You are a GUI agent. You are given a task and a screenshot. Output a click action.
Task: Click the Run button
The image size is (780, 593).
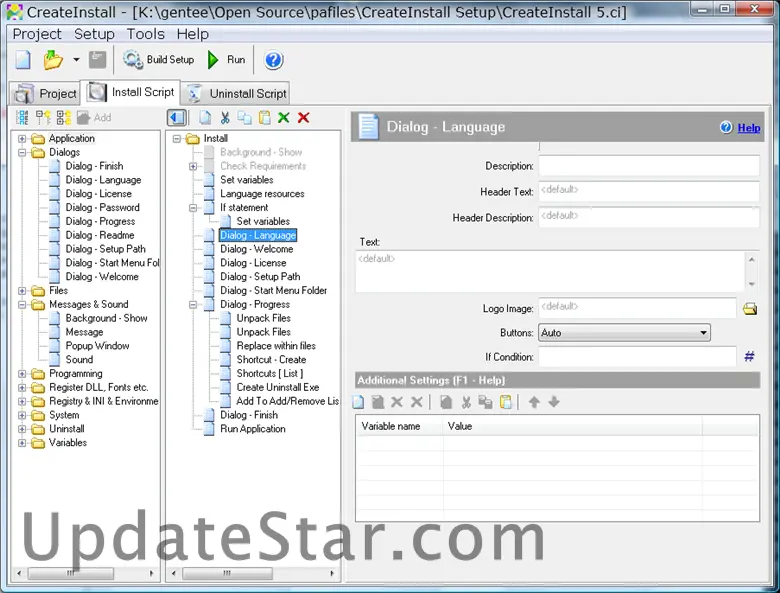[227, 60]
